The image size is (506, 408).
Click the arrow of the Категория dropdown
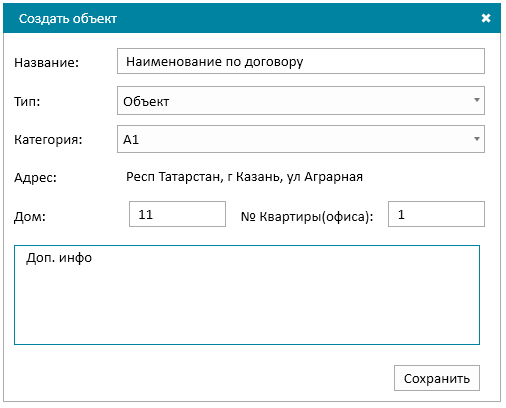coord(477,139)
